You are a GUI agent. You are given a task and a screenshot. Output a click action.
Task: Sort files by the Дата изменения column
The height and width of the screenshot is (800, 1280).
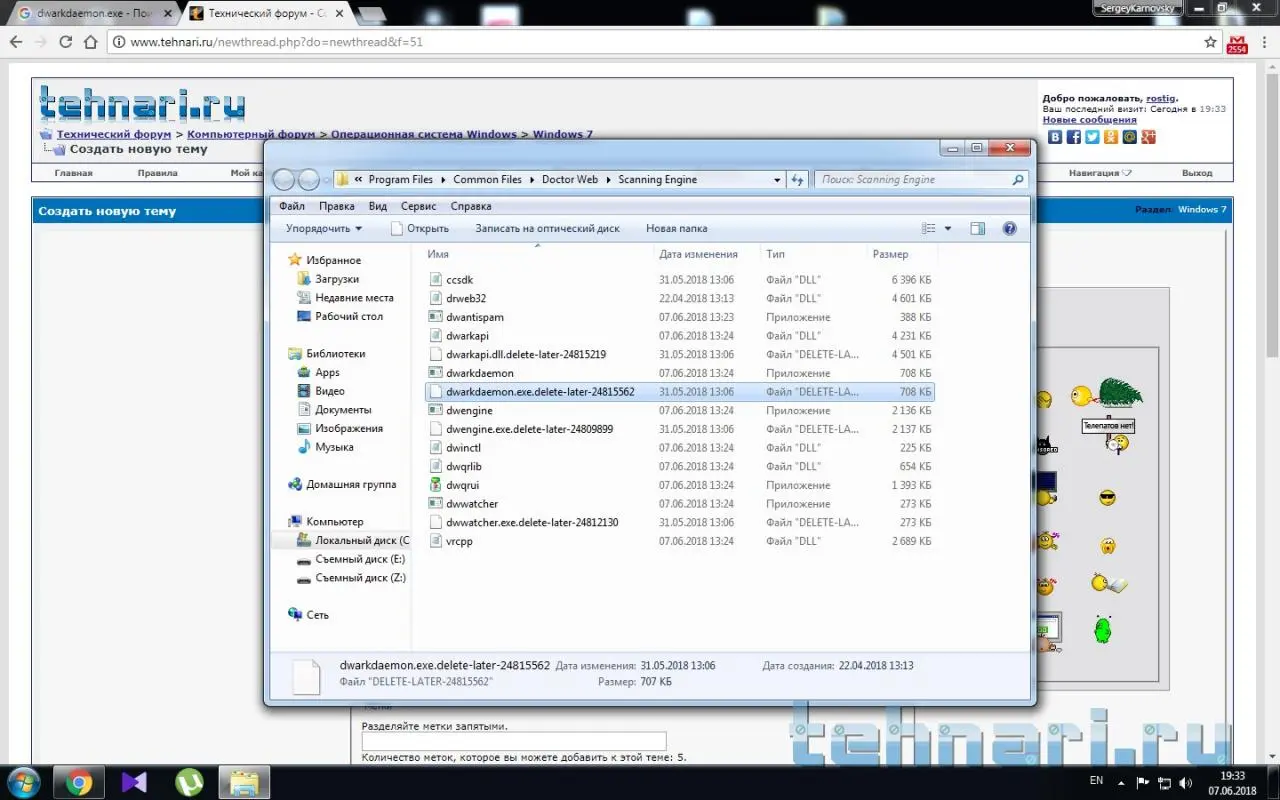pos(698,254)
